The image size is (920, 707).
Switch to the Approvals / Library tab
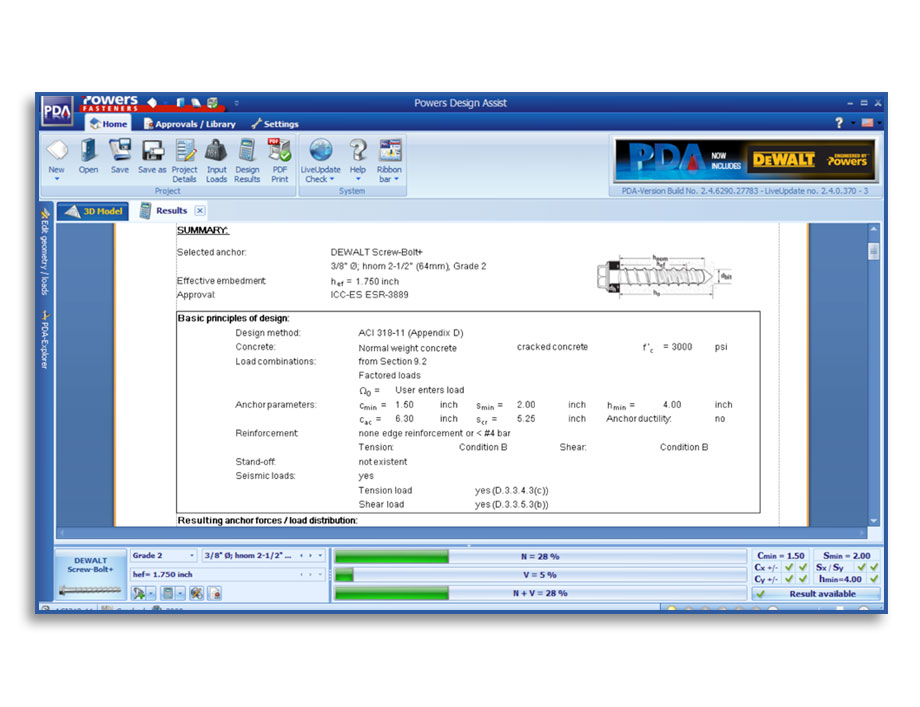pyautogui.click(x=193, y=124)
